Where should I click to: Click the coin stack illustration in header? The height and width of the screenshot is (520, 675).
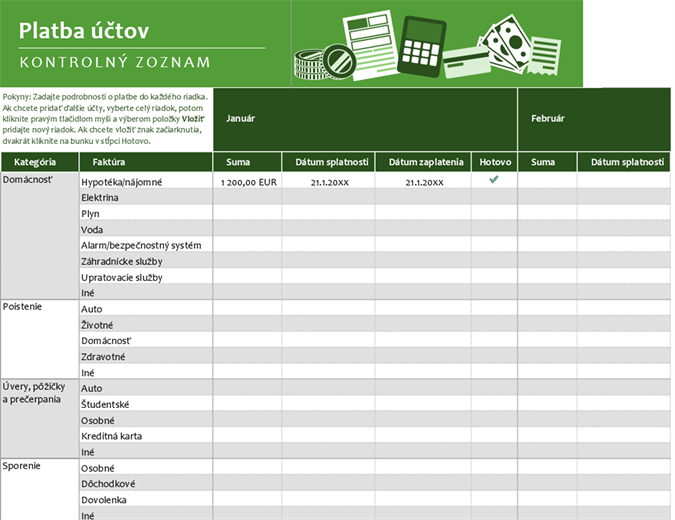click(x=325, y=62)
